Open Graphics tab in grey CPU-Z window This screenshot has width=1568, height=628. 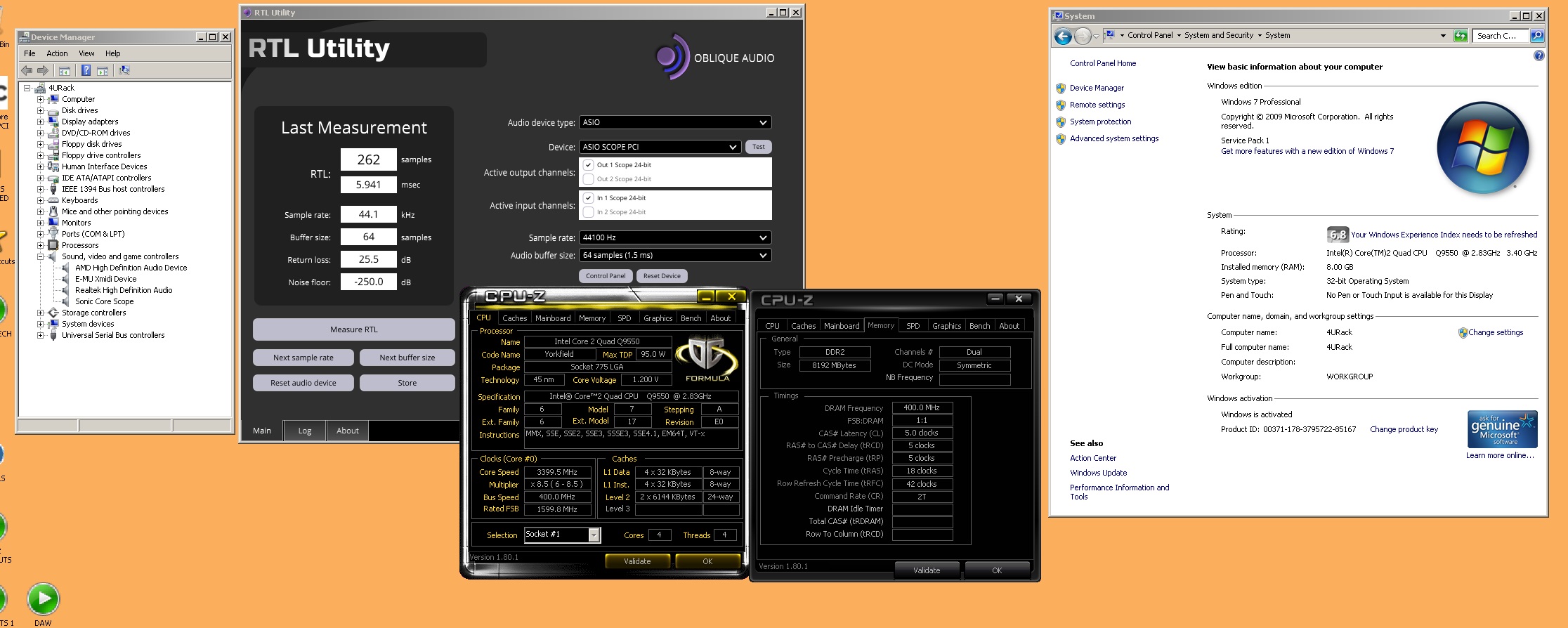[x=946, y=326]
